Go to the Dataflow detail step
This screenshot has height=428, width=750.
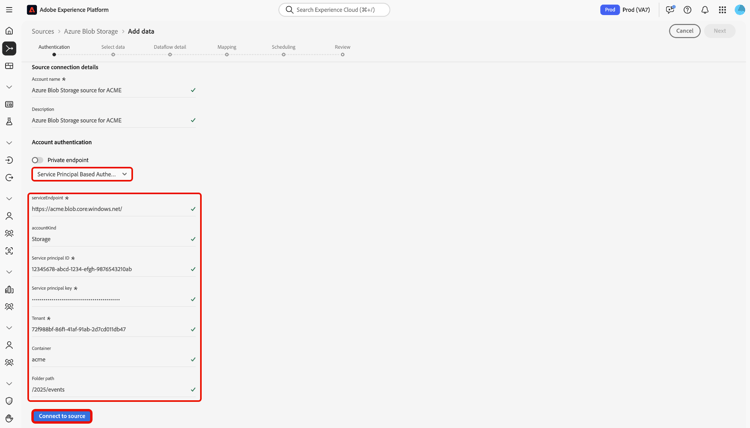[170, 50]
